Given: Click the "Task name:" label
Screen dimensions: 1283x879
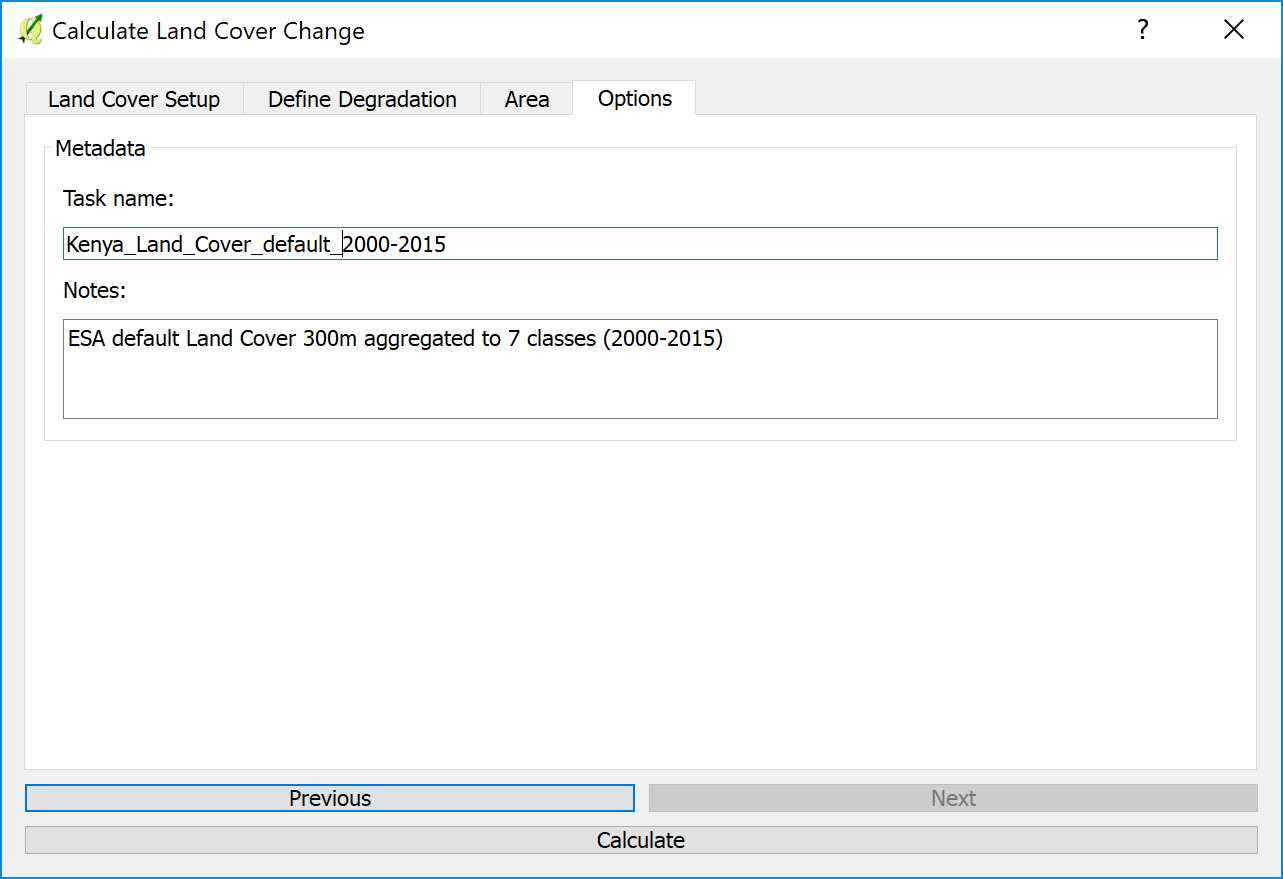Looking at the screenshot, I should [119, 199].
